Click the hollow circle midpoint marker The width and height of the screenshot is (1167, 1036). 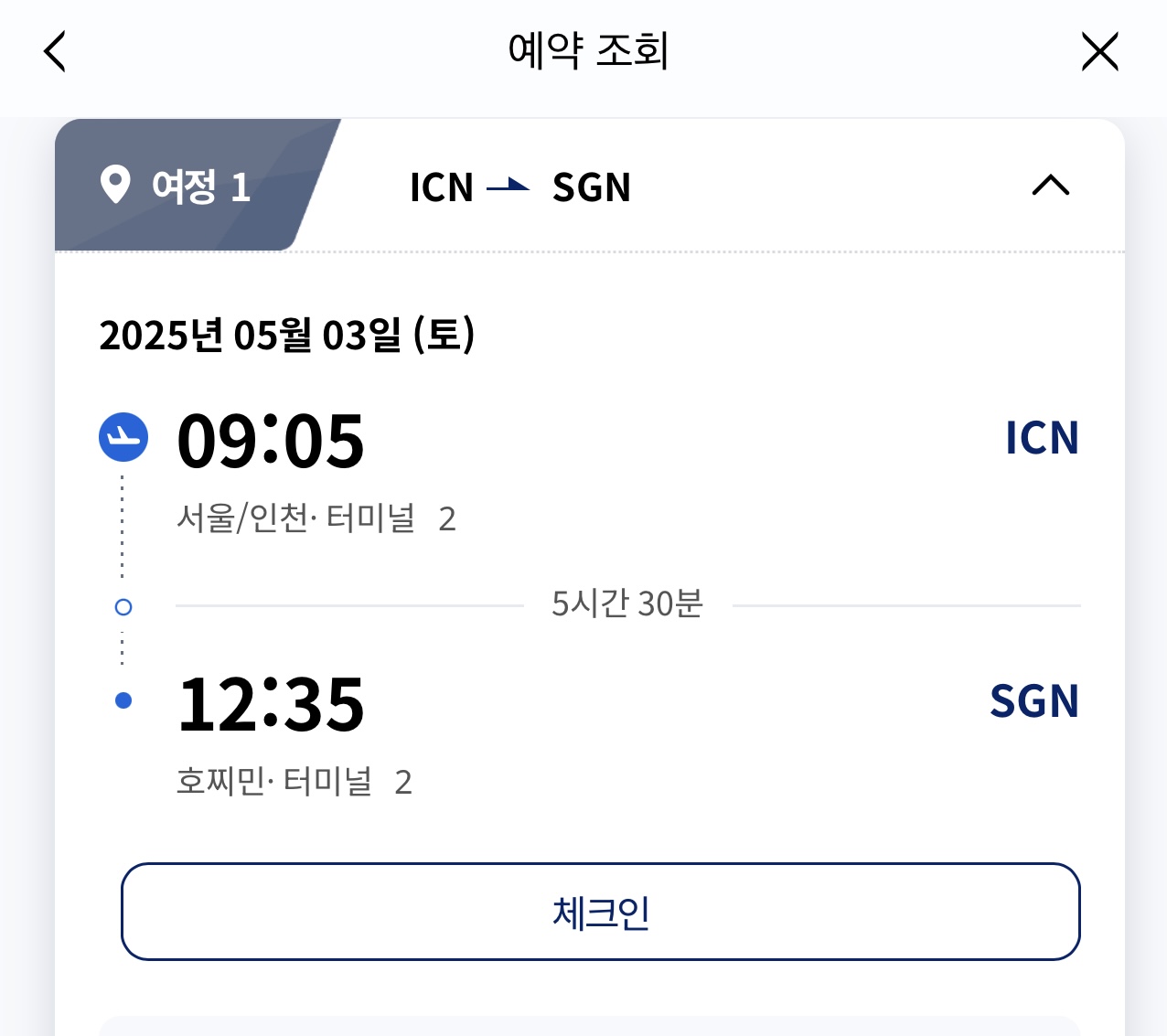123,607
